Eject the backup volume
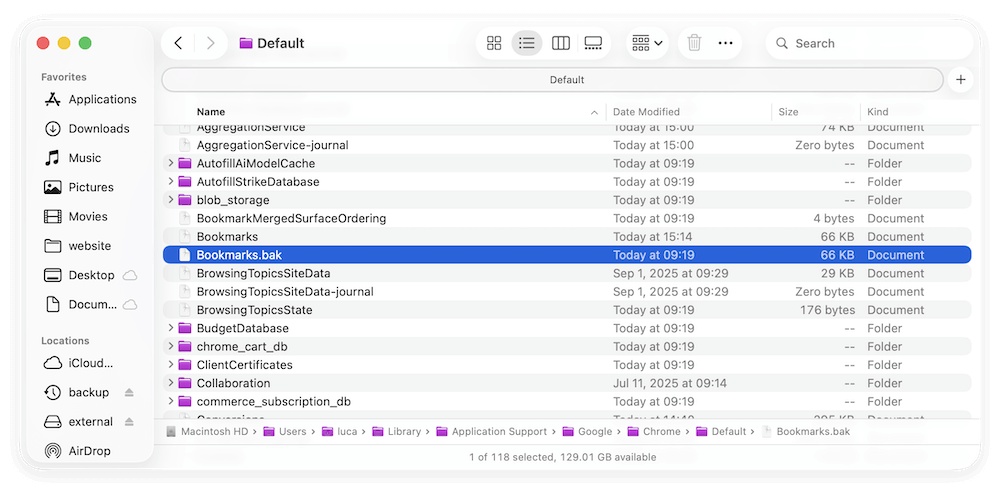Viewport: 1000px width, 489px height. pyautogui.click(x=129, y=393)
